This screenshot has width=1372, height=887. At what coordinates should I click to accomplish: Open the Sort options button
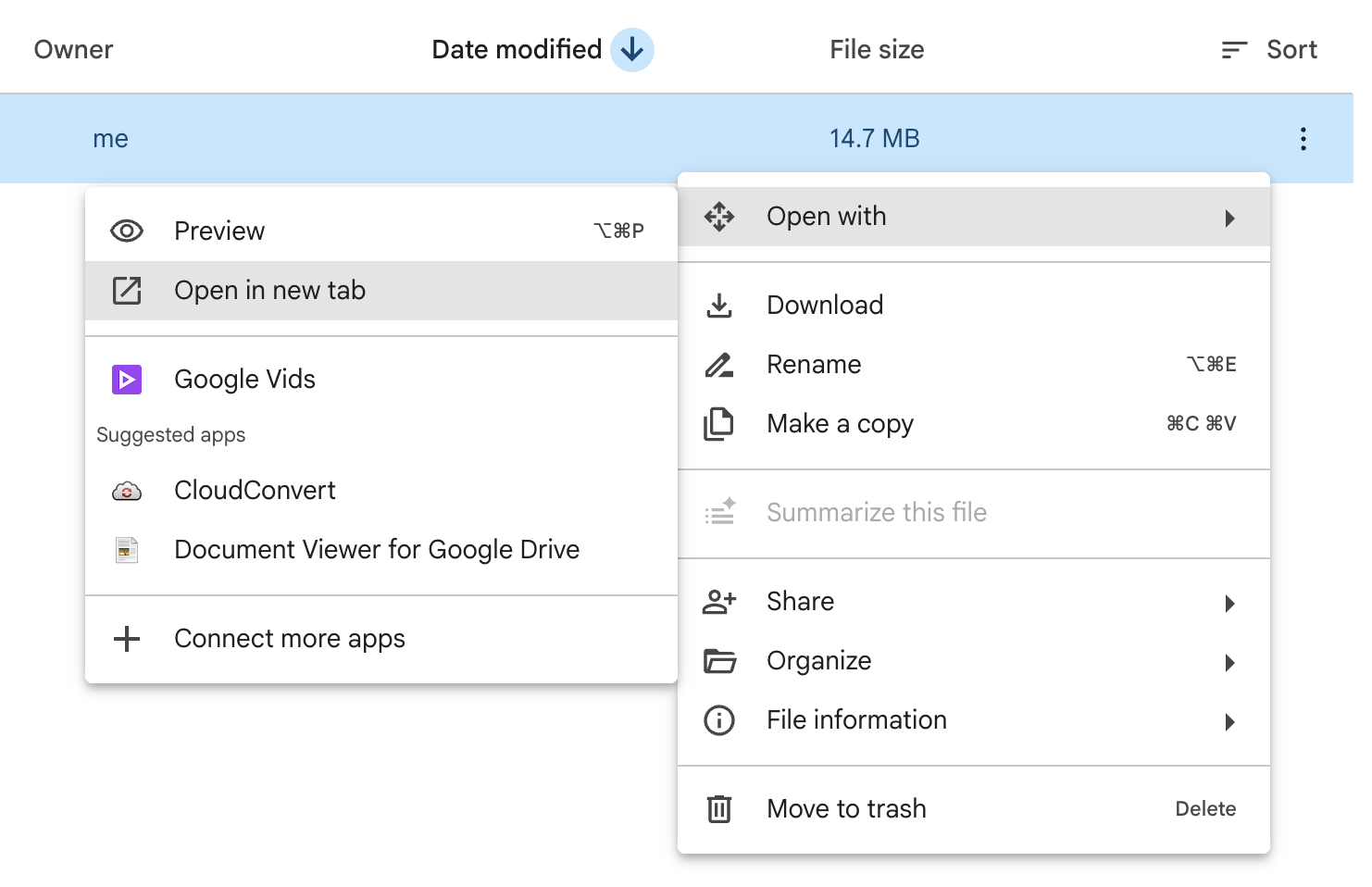tap(1269, 50)
